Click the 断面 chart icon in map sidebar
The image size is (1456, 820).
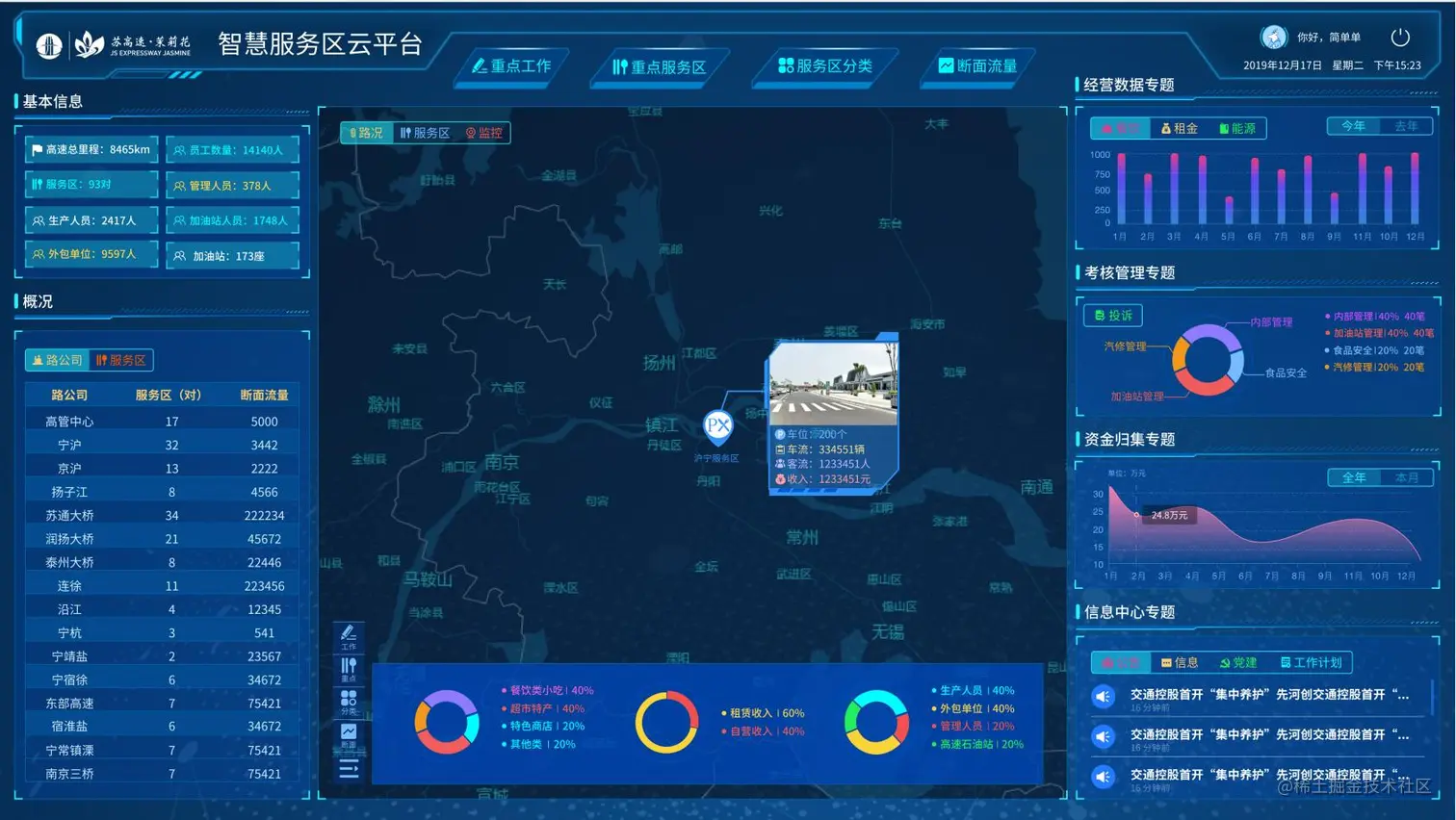(349, 736)
